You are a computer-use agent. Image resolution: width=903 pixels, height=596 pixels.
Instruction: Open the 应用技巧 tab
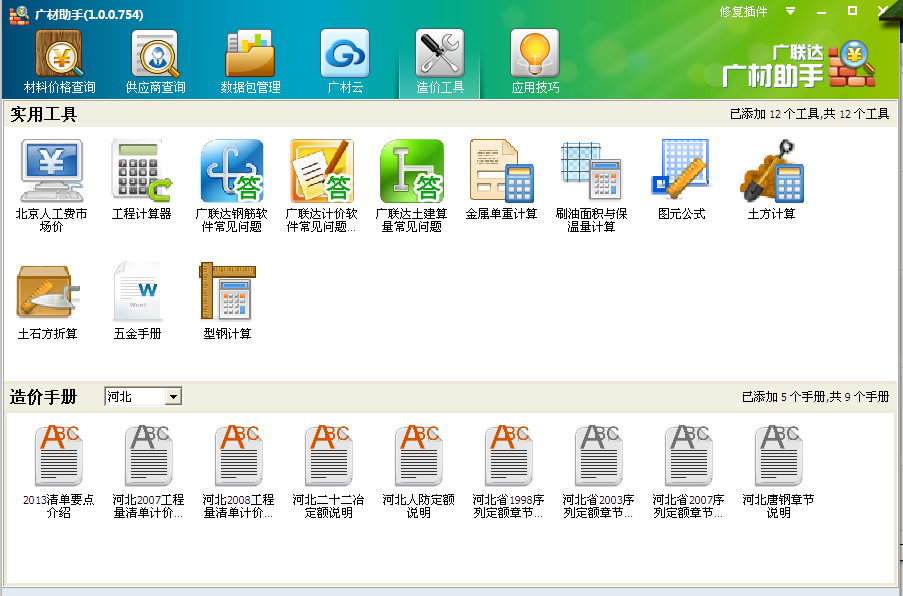pos(535,62)
